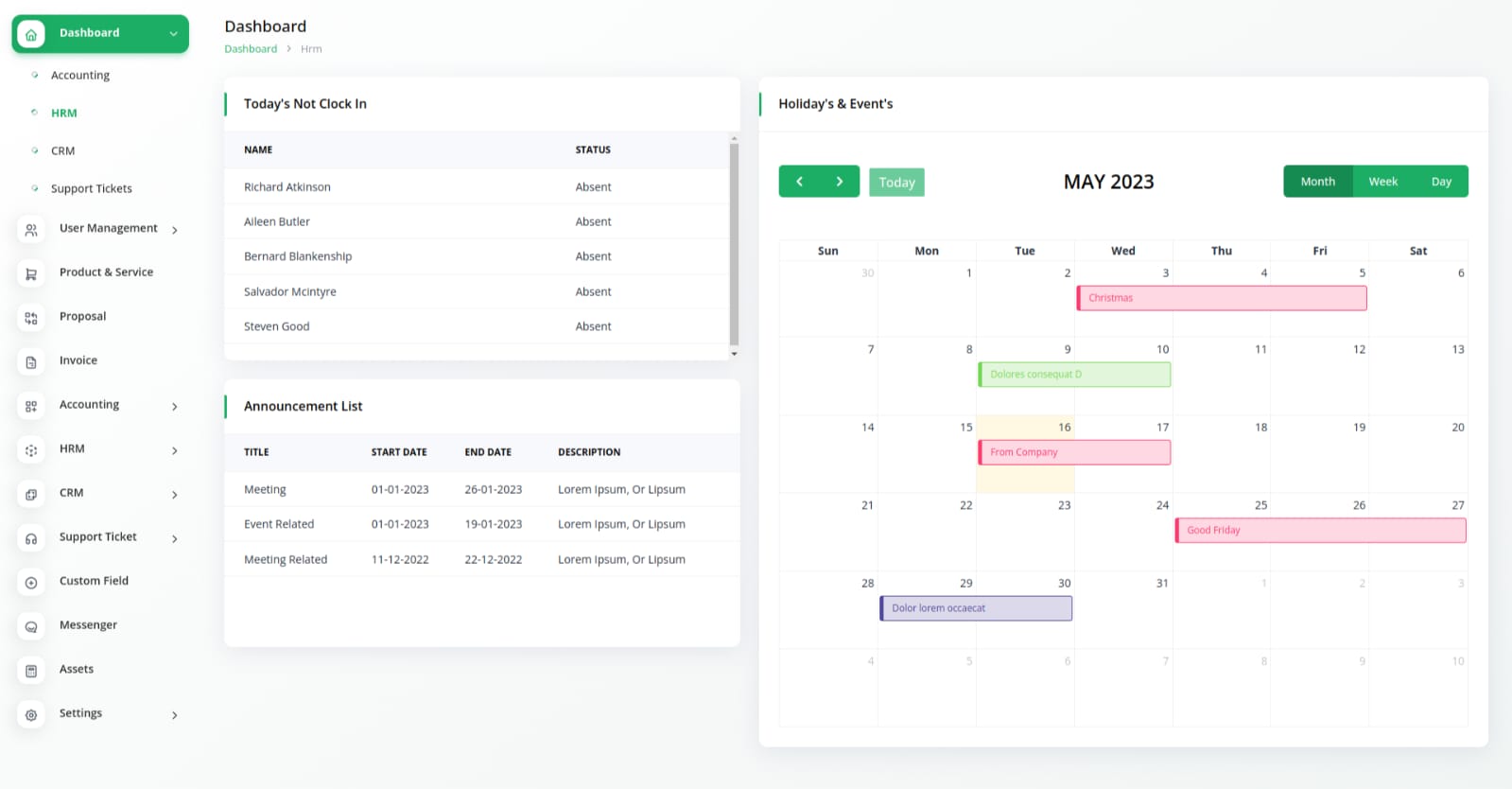The height and width of the screenshot is (789, 1512).
Task: Open the Invoice document icon
Action: (x=31, y=362)
